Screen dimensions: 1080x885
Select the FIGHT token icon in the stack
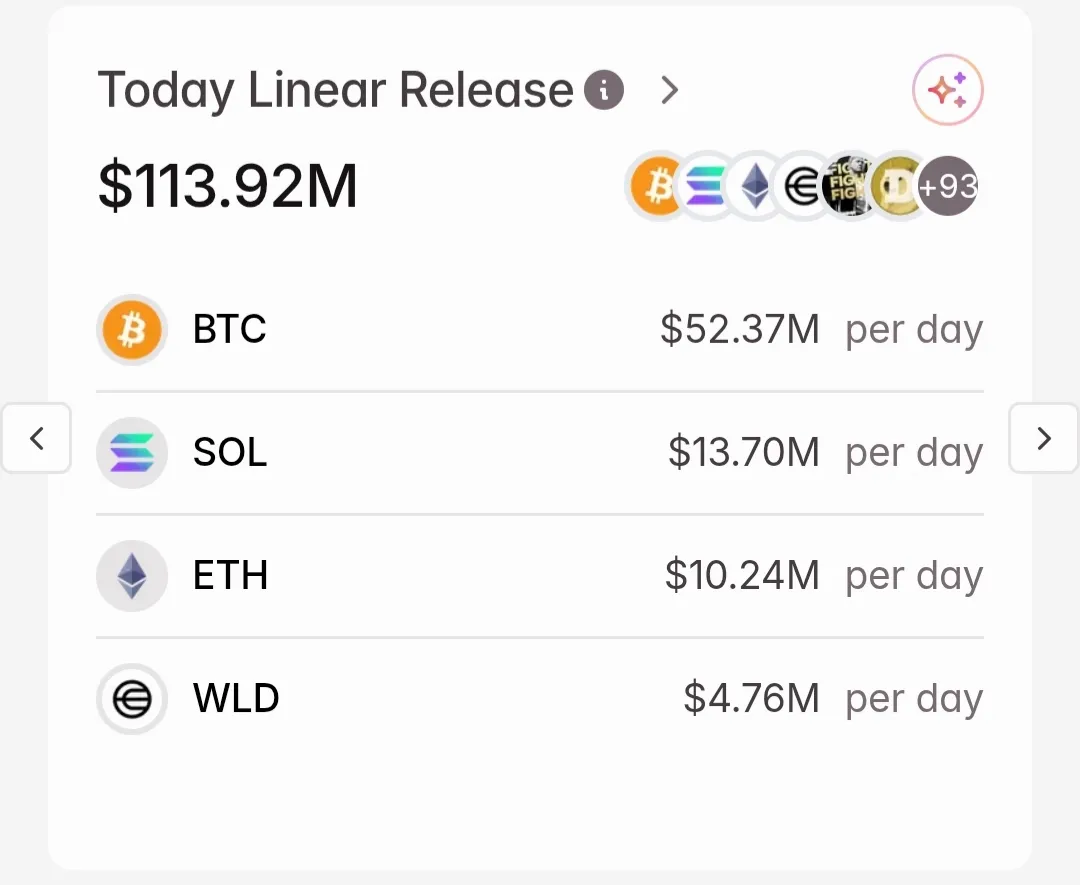click(x=848, y=186)
